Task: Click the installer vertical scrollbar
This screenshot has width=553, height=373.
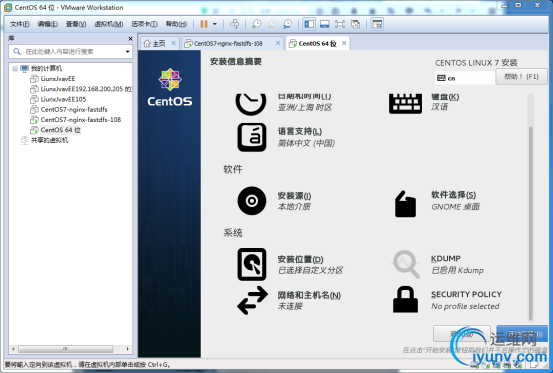Action: point(530,223)
